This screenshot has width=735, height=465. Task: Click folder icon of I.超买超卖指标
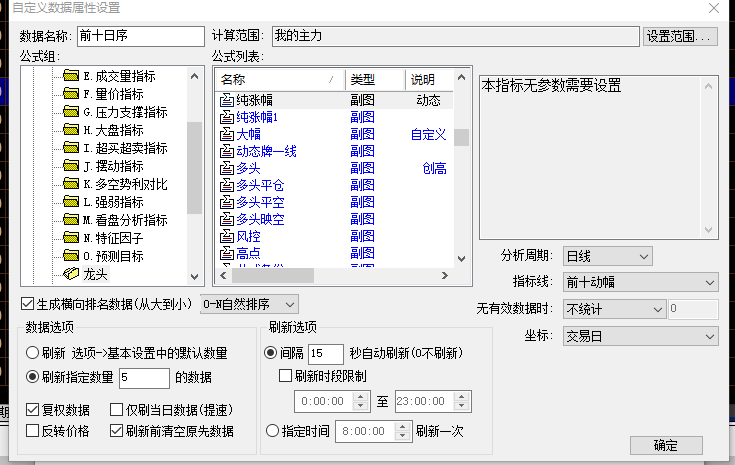pos(71,147)
